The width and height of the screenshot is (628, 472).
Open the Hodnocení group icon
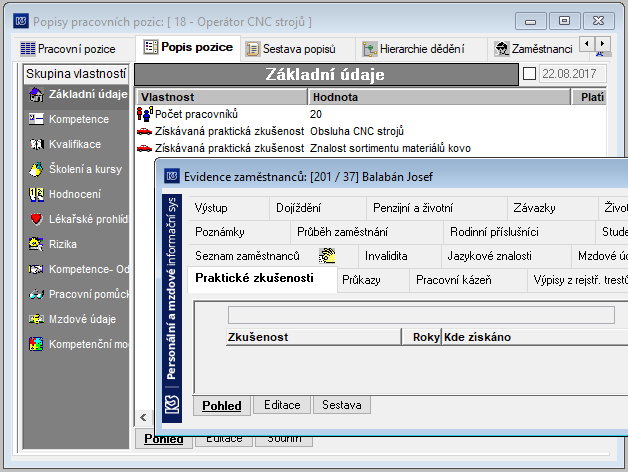[36, 194]
